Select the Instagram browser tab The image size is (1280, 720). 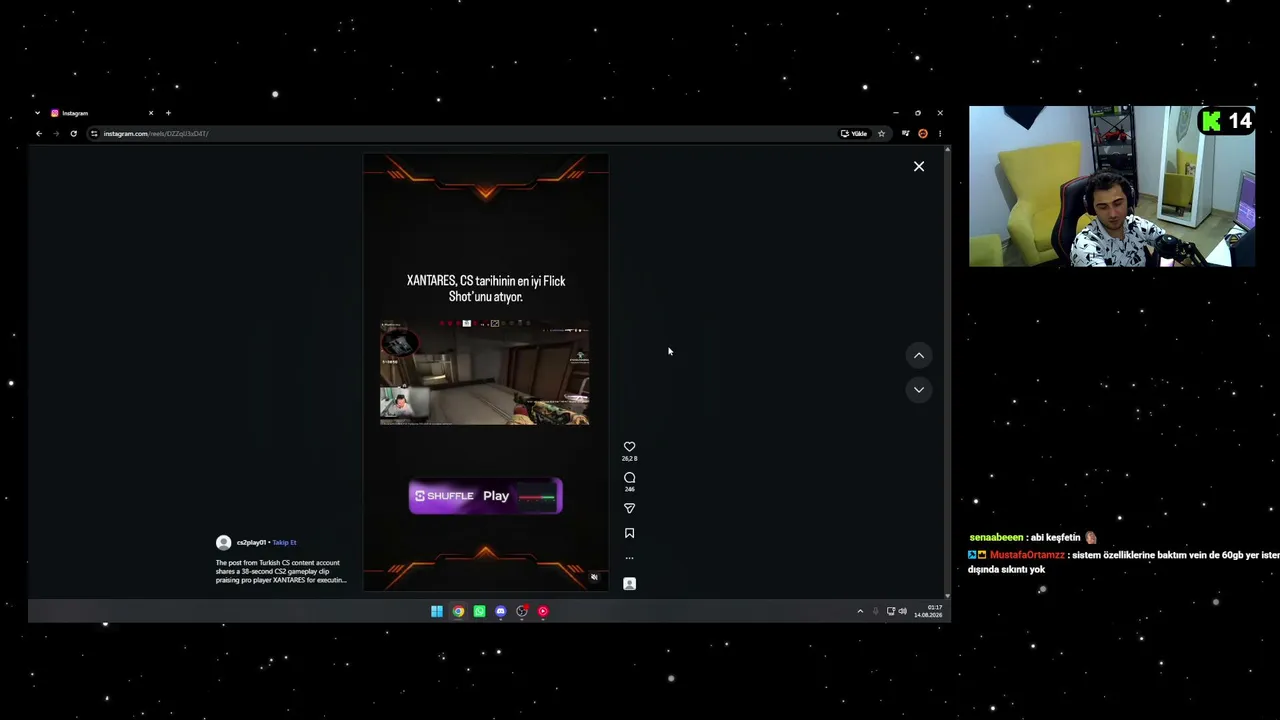tap(101, 113)
